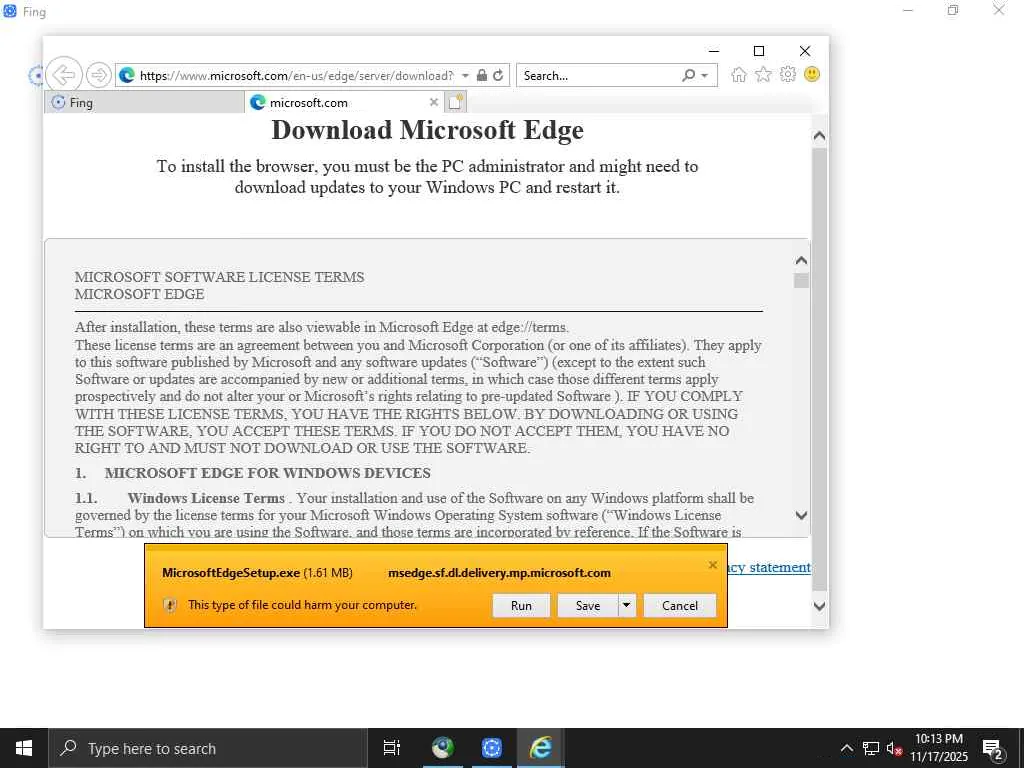Click license terms box scroll down arrow

pos(801,515)
